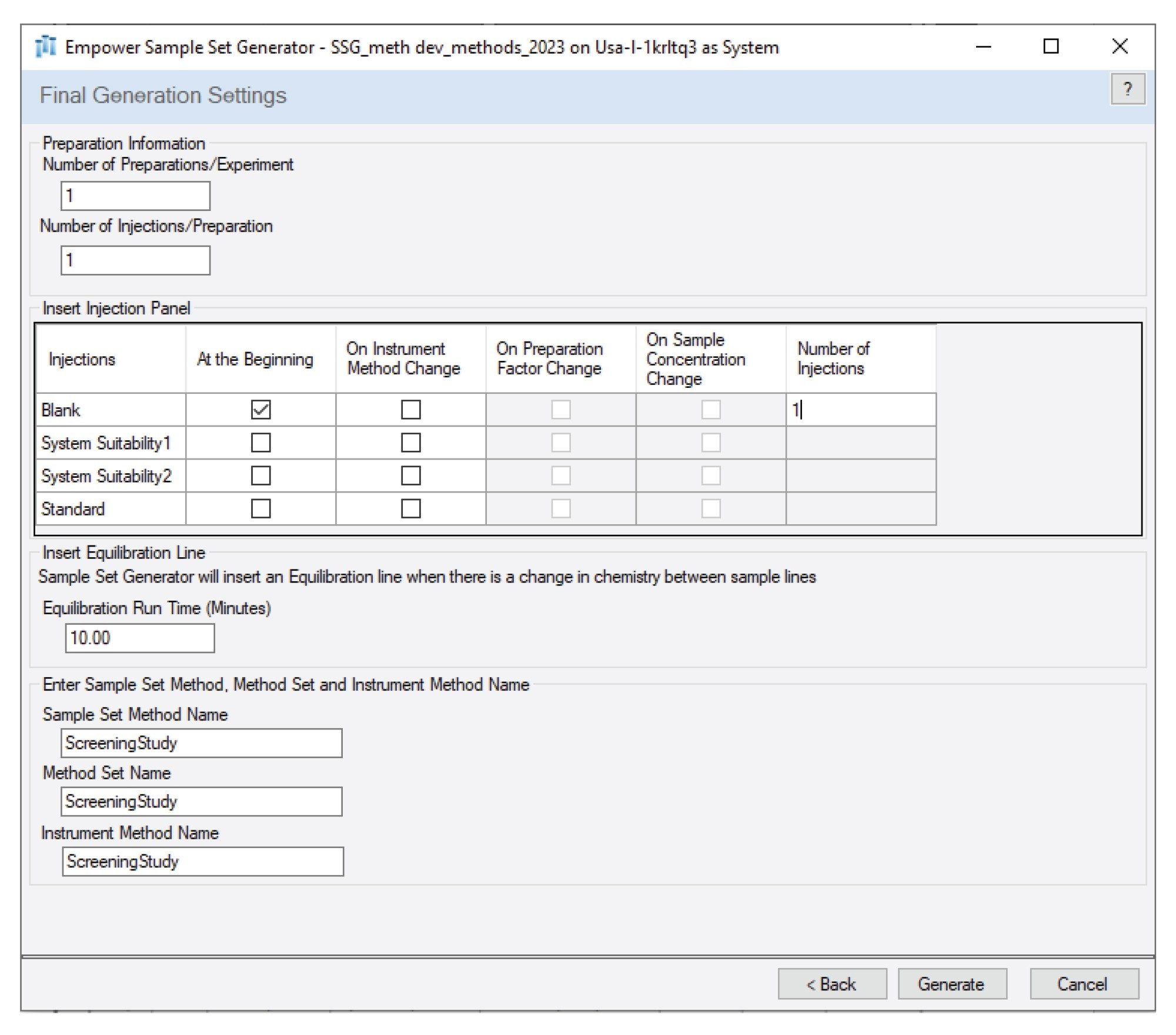Minimize the Sample Set Generator window
The height and width of the screenshot is (1035, 1176).
point(984,46)
